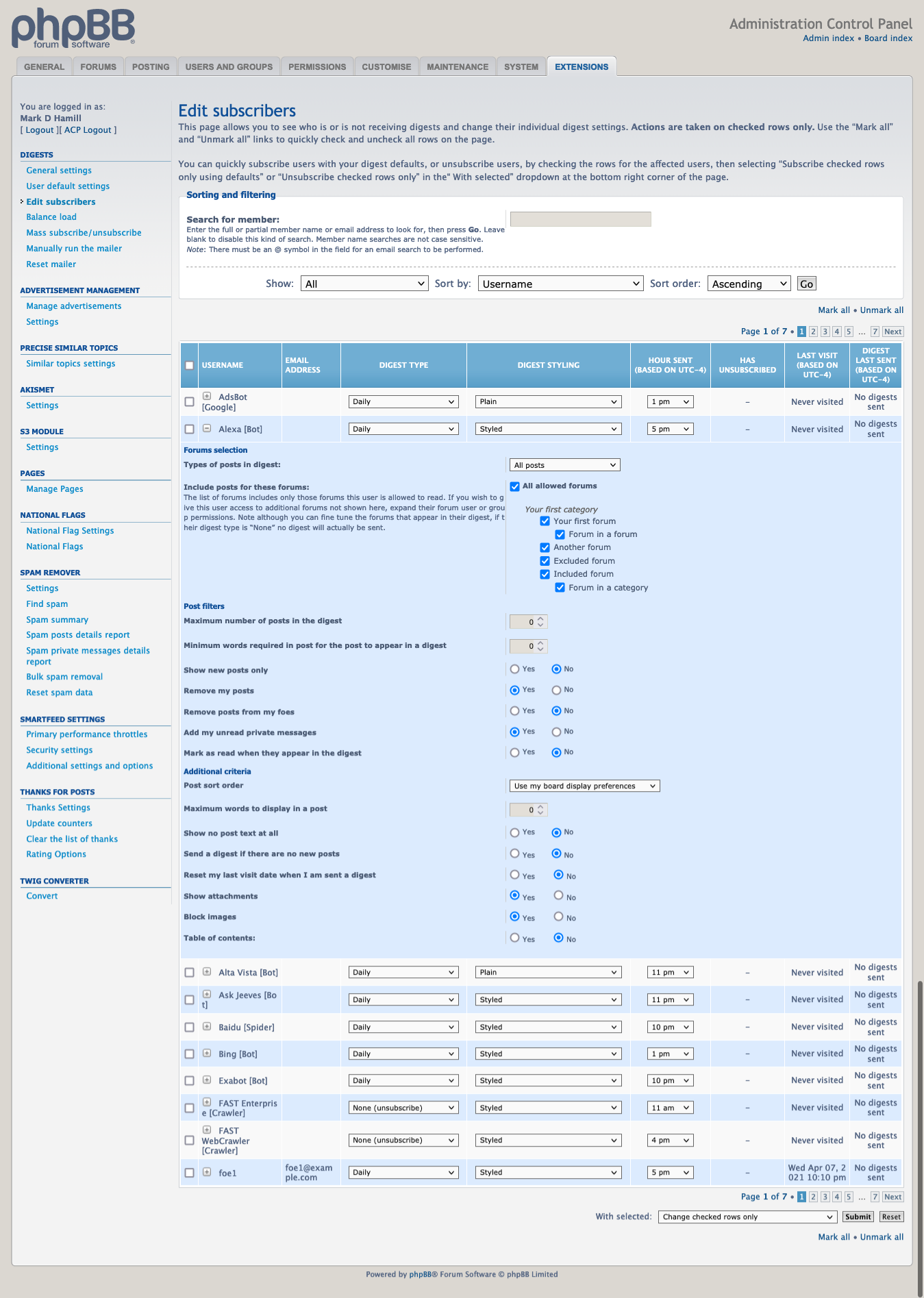Expand the foe1 user row
The image size is (924, 1298).
[207, 1172]
